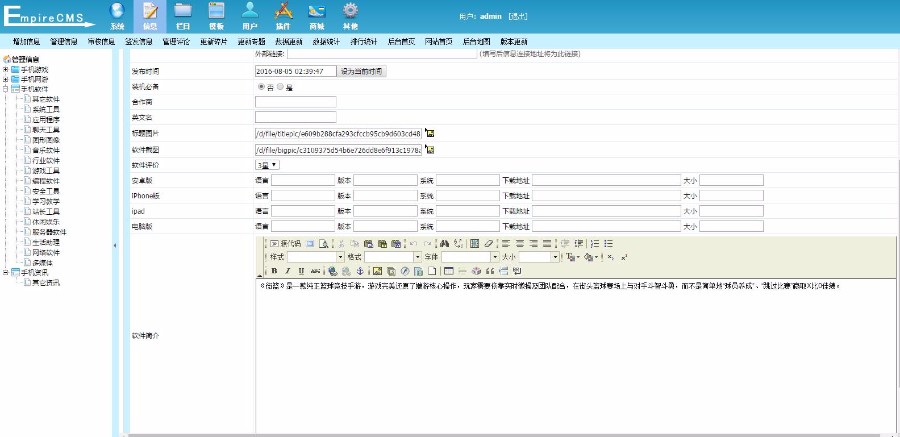Toggle editor source code view (源代码)
Viewport: 900px width, 437px height.
[285, 244]
